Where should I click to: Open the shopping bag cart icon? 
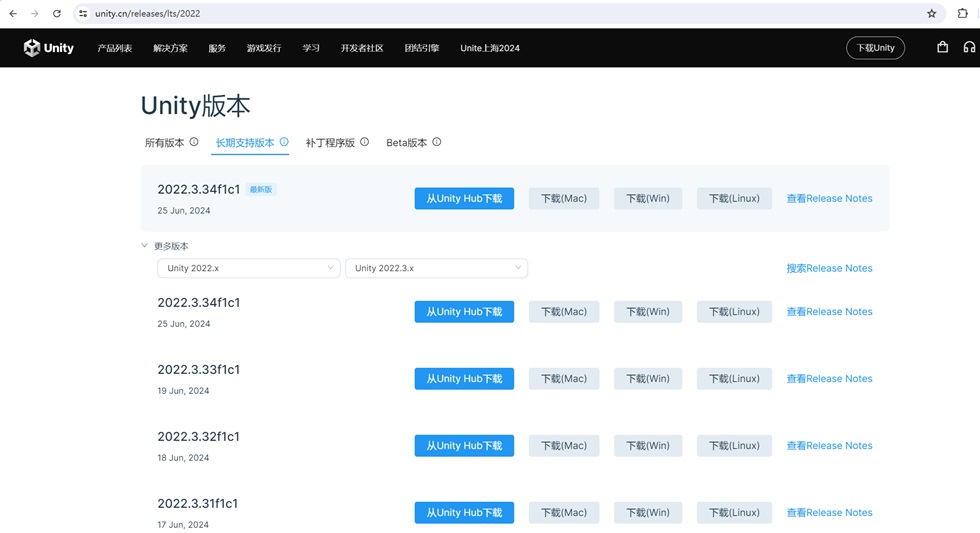942,47
